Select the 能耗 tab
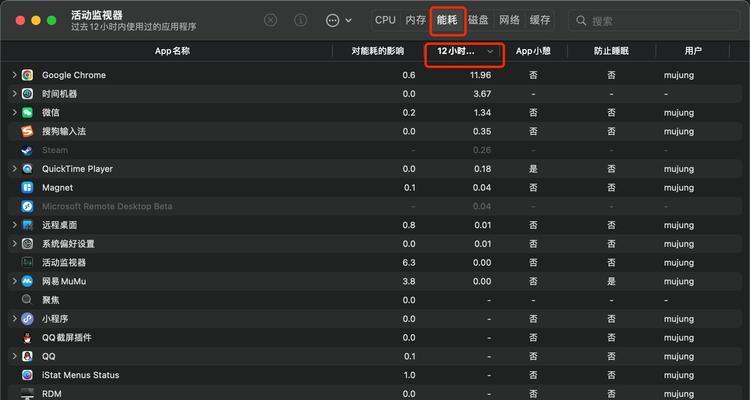Viewport: 750px width, 400px height. (x=447, y=20)
